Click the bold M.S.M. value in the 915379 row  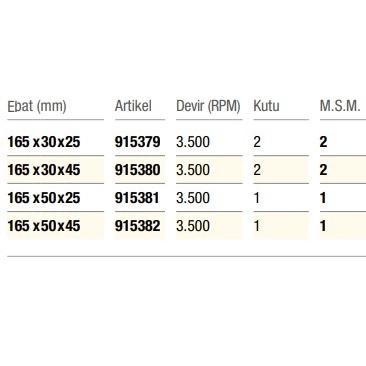pyautogui.click(x=323, y=142)
